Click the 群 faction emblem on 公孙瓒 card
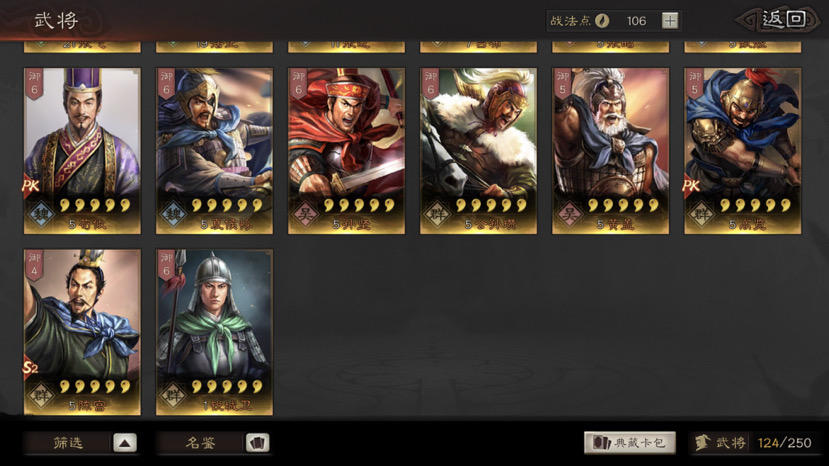 coord(437,215)
